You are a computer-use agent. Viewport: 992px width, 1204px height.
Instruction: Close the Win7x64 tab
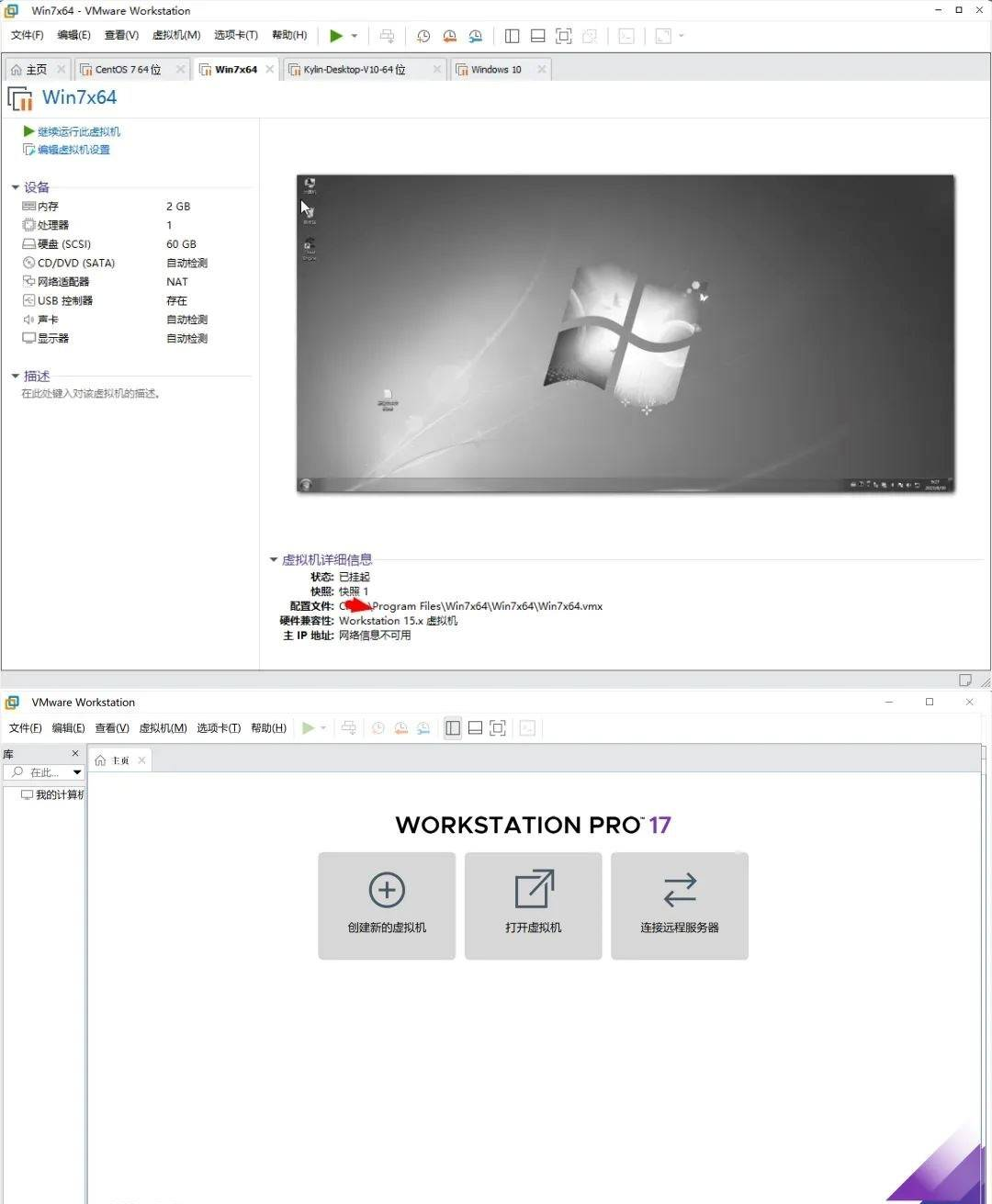(270, 69)
